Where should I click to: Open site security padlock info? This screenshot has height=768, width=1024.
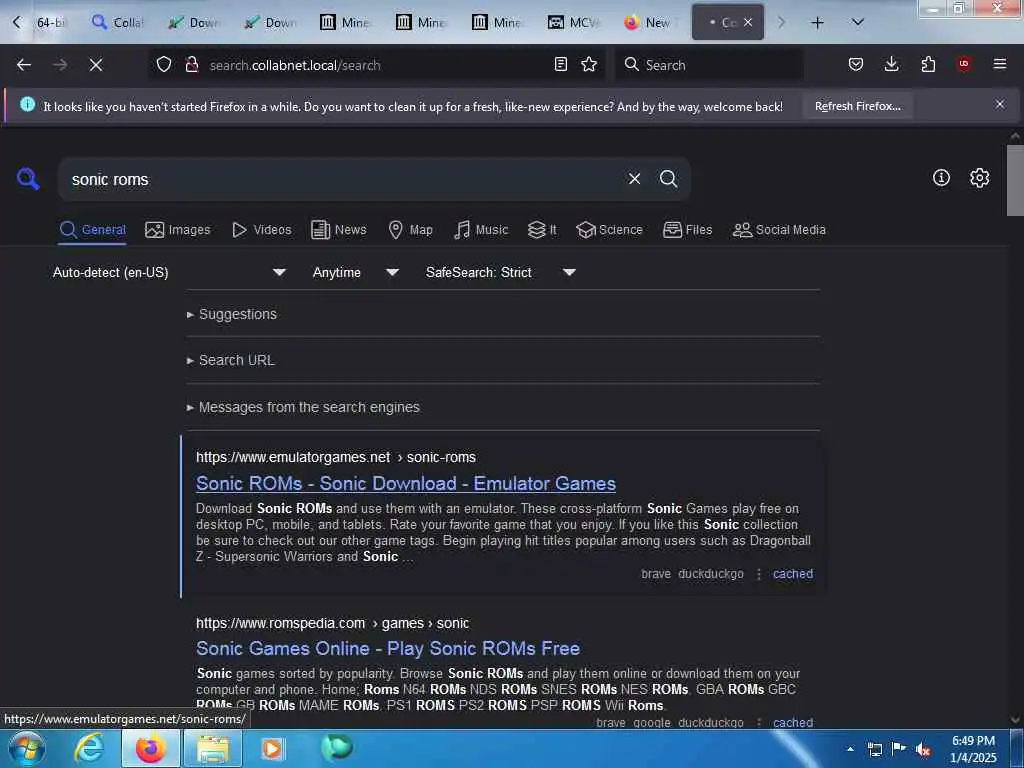[191, 64]
